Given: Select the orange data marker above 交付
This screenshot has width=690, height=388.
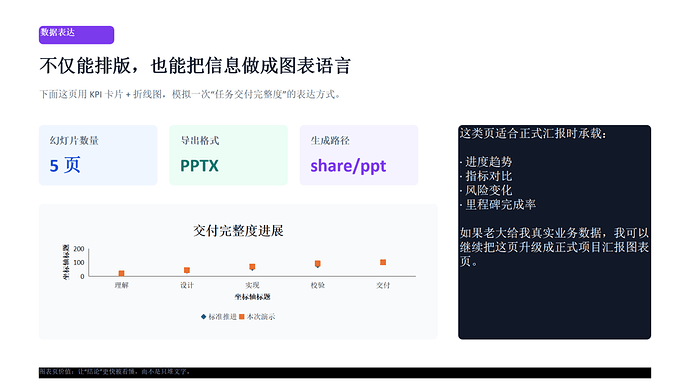Looking at the screenshot, I should pos(383,262).
